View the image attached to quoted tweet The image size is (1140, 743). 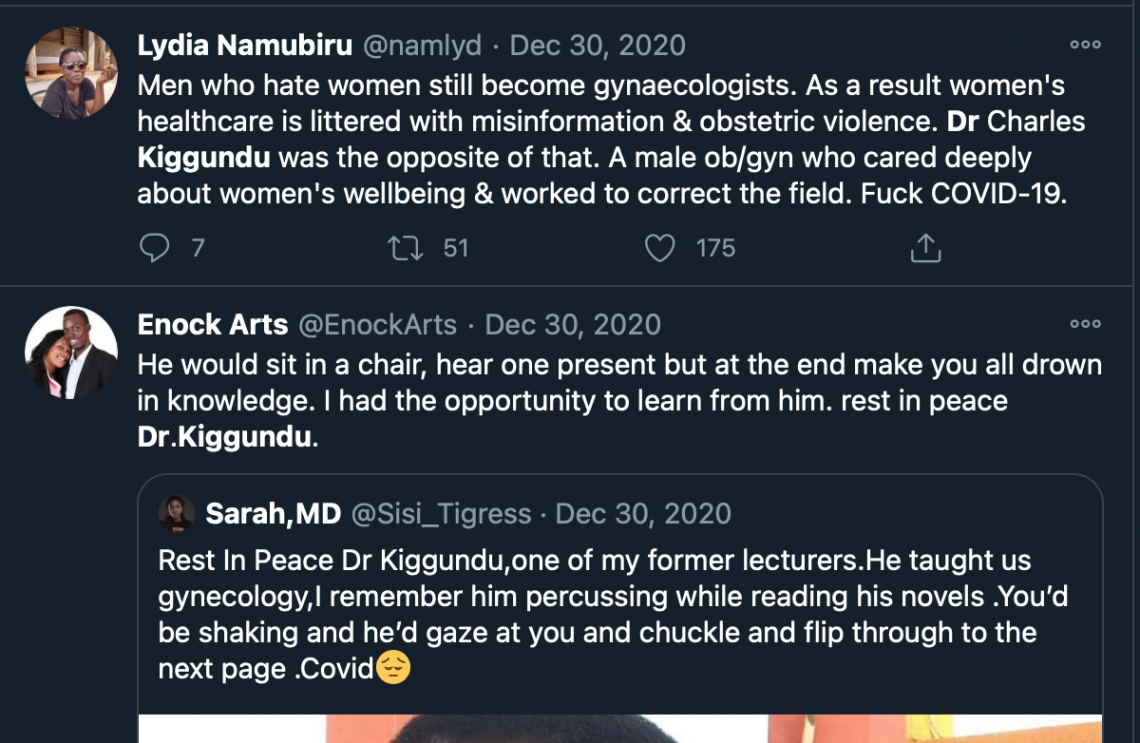[x=620, y=728]
